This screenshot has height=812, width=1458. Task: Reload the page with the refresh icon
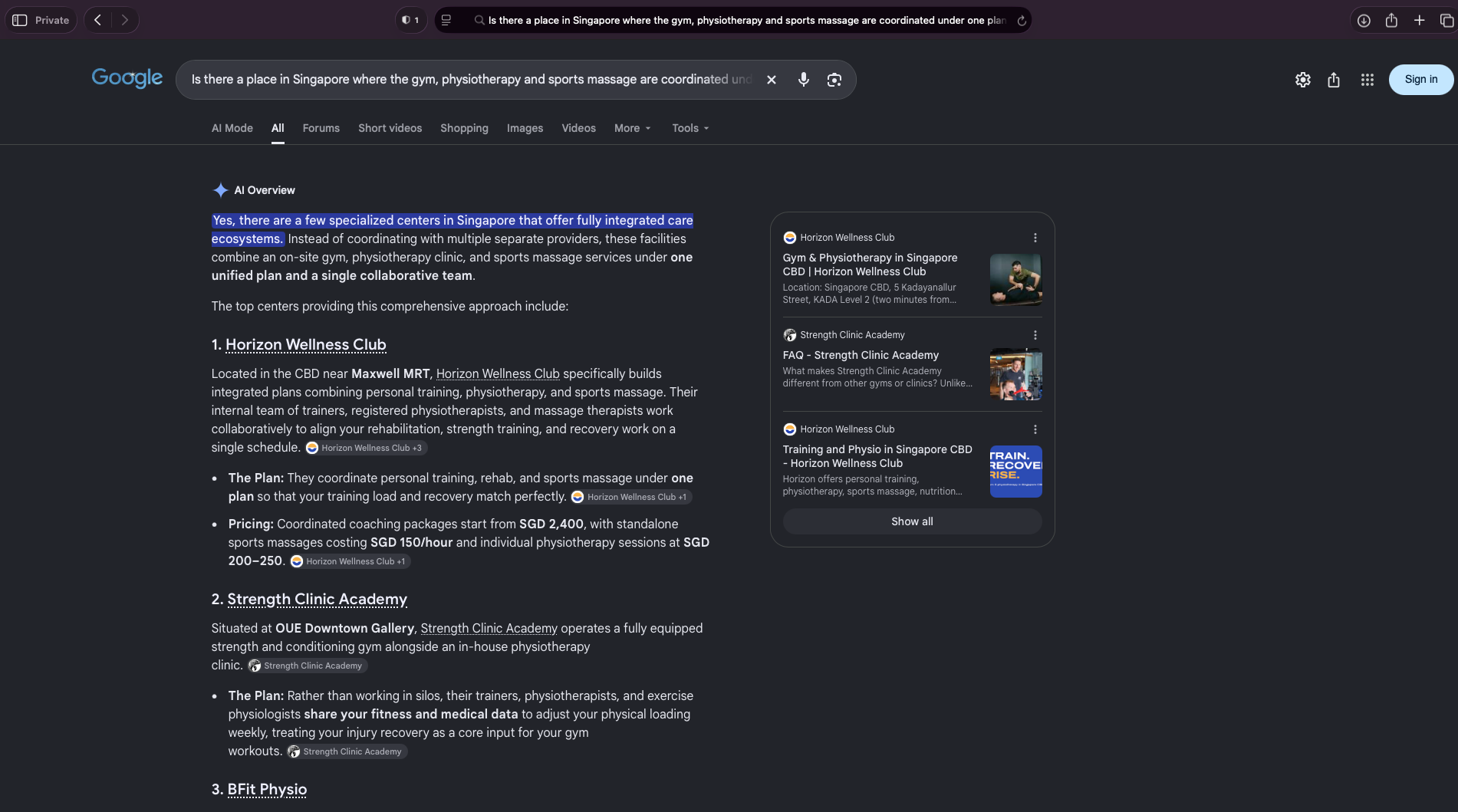point(1022,21)
